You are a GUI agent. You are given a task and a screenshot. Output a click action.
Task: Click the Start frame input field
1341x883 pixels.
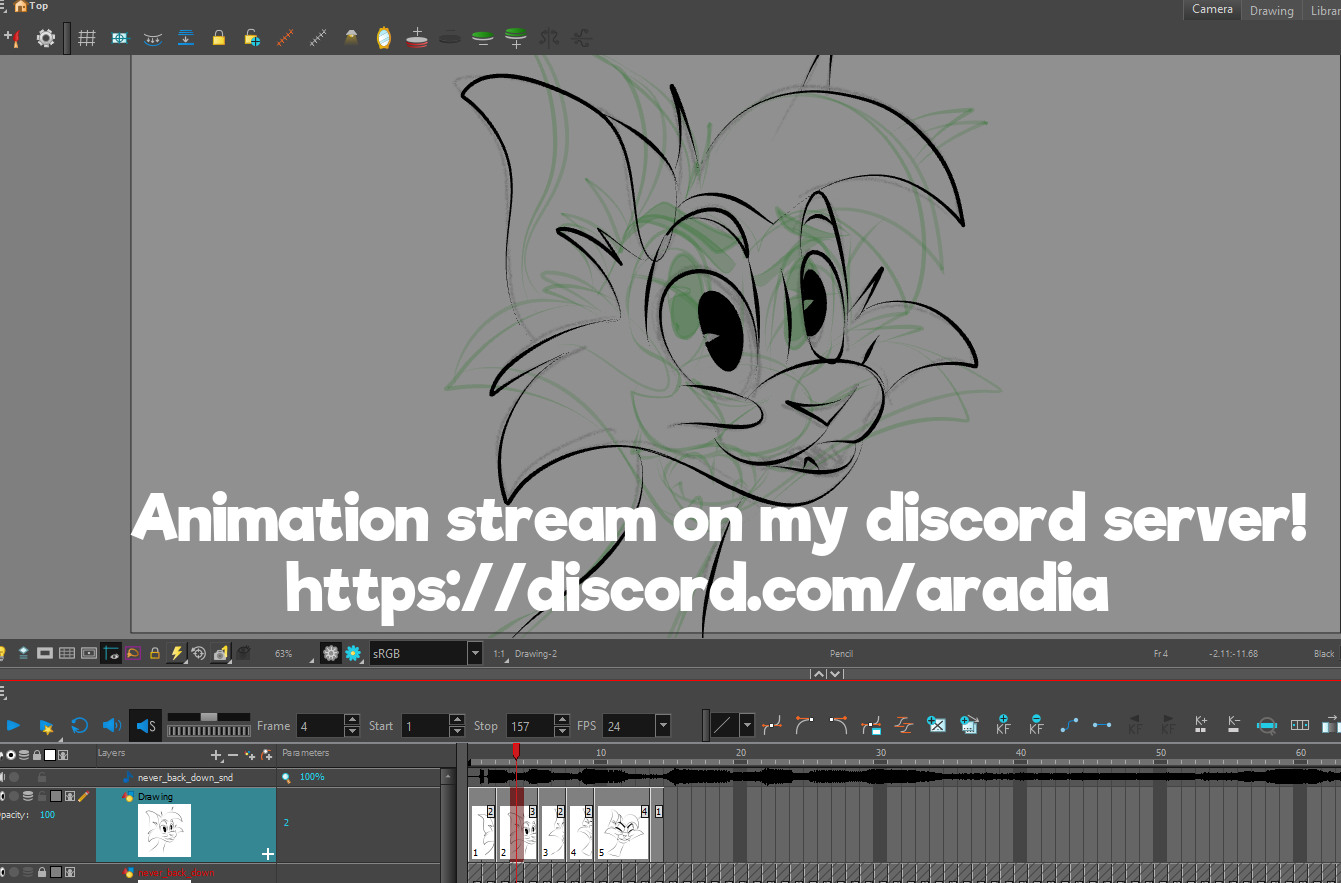click(x=425, y=726)
